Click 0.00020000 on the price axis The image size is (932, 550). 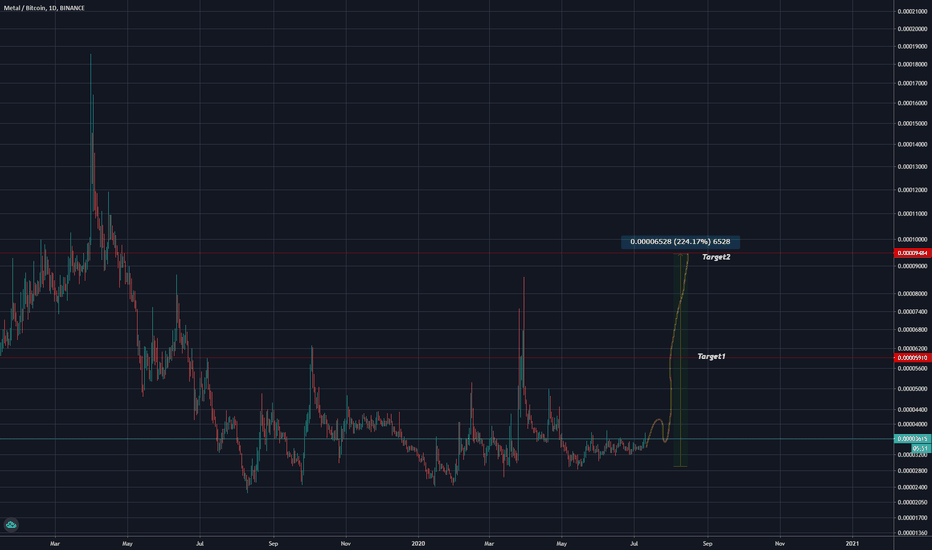[912, 29]
